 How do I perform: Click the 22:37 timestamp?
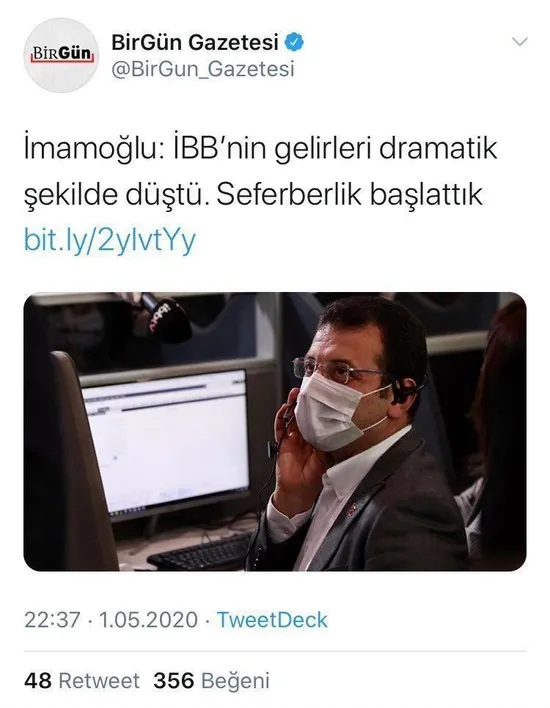pyautogui.click(x=52, y=620)
